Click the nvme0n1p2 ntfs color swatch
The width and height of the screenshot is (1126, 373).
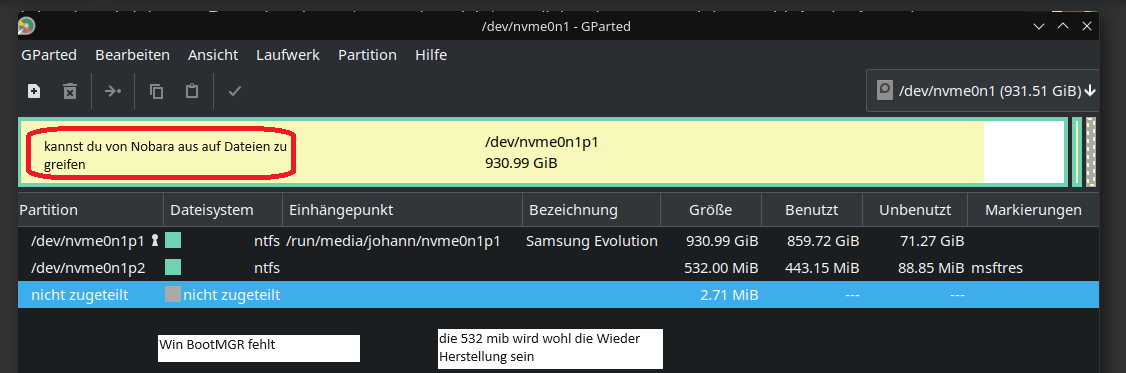[x=172, y=267]
